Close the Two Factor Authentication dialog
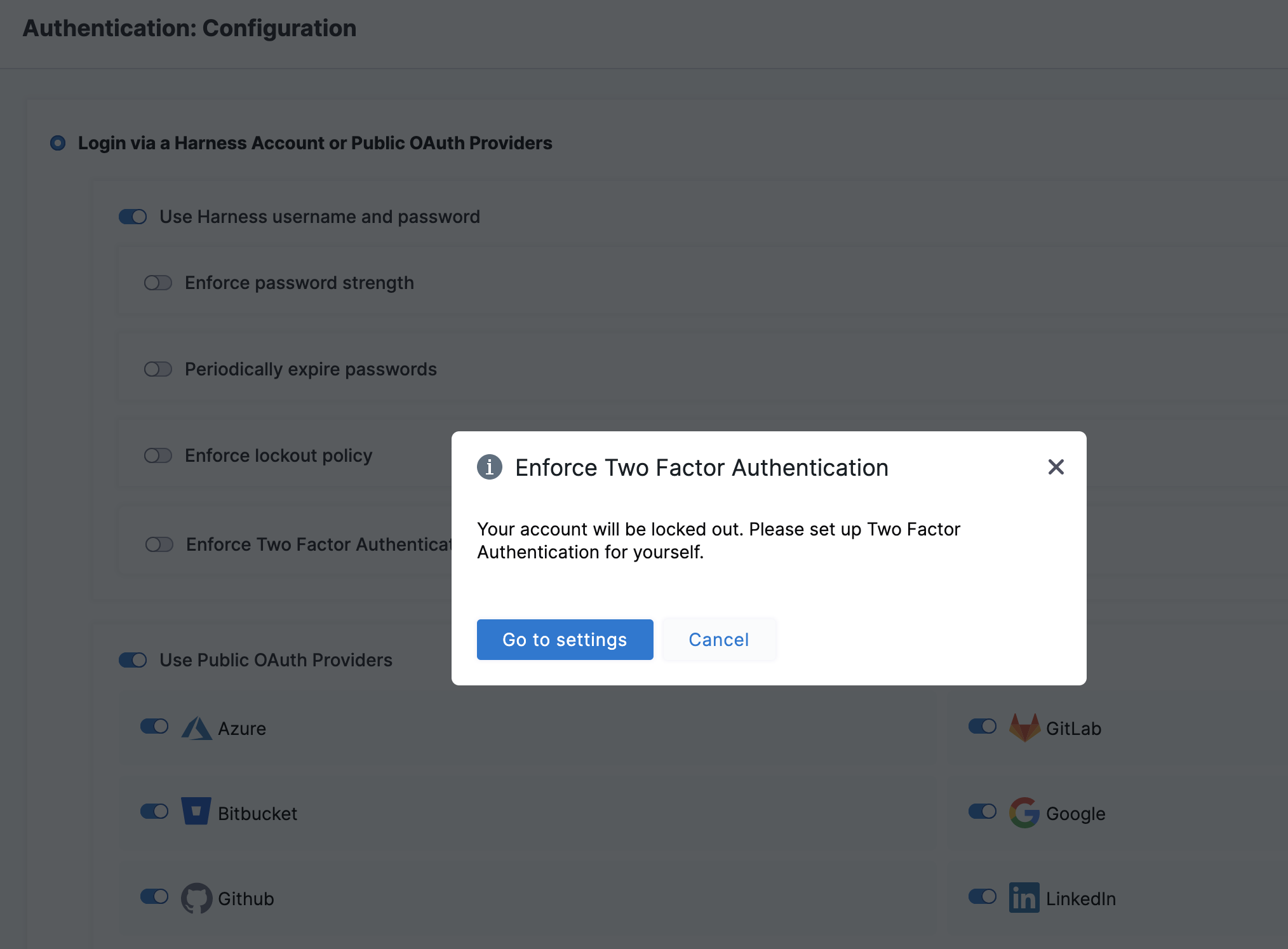 [1056, 468]
